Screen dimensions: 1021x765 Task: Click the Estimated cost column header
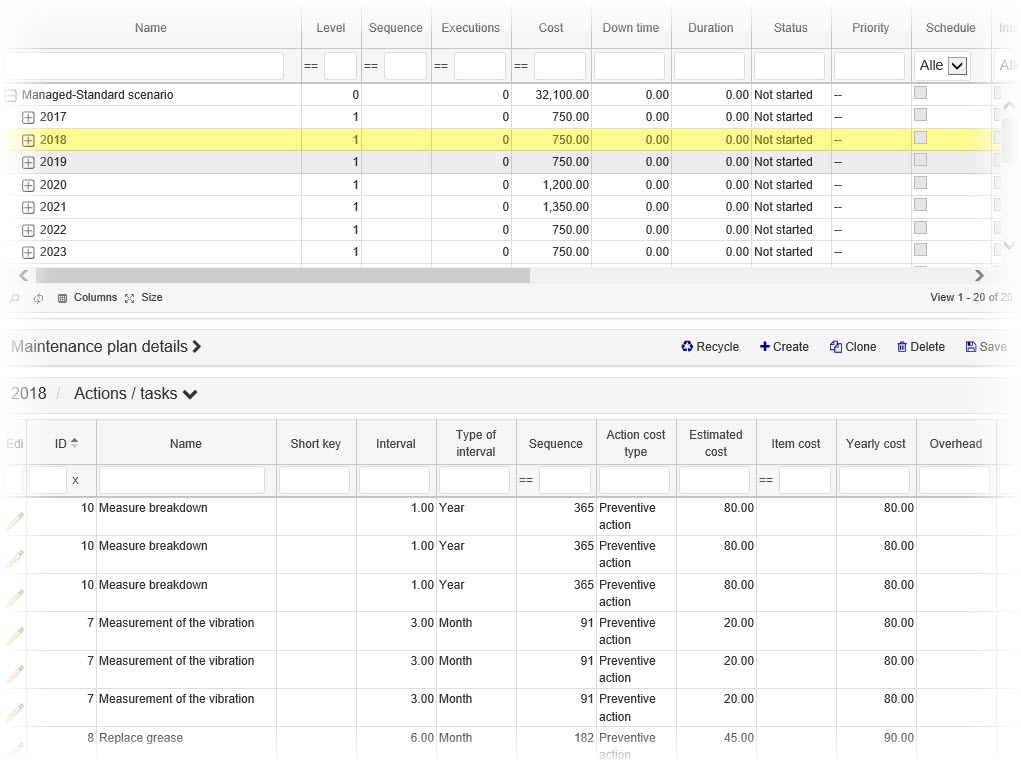click(x=716, y=443)
